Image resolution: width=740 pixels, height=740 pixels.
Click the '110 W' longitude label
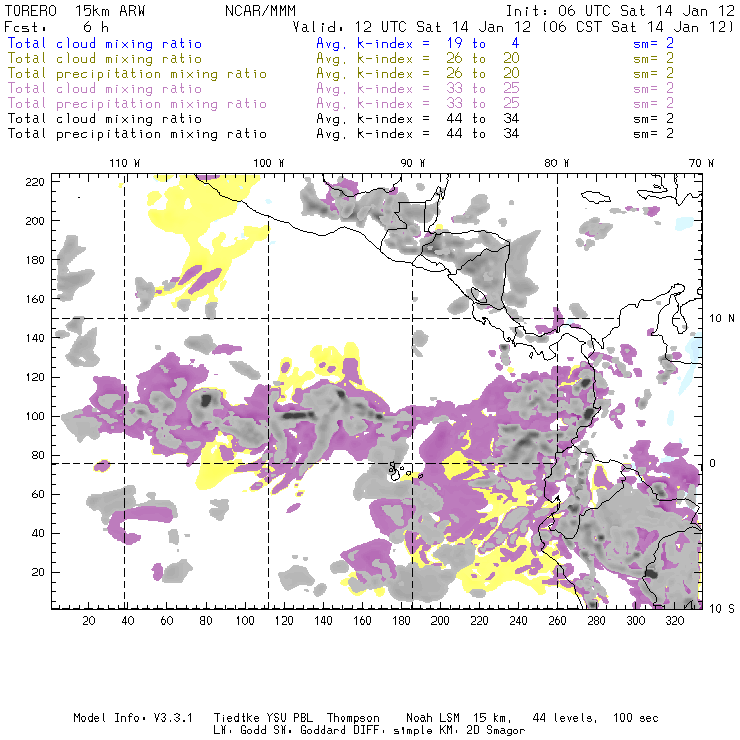click(x=125, y=163)
